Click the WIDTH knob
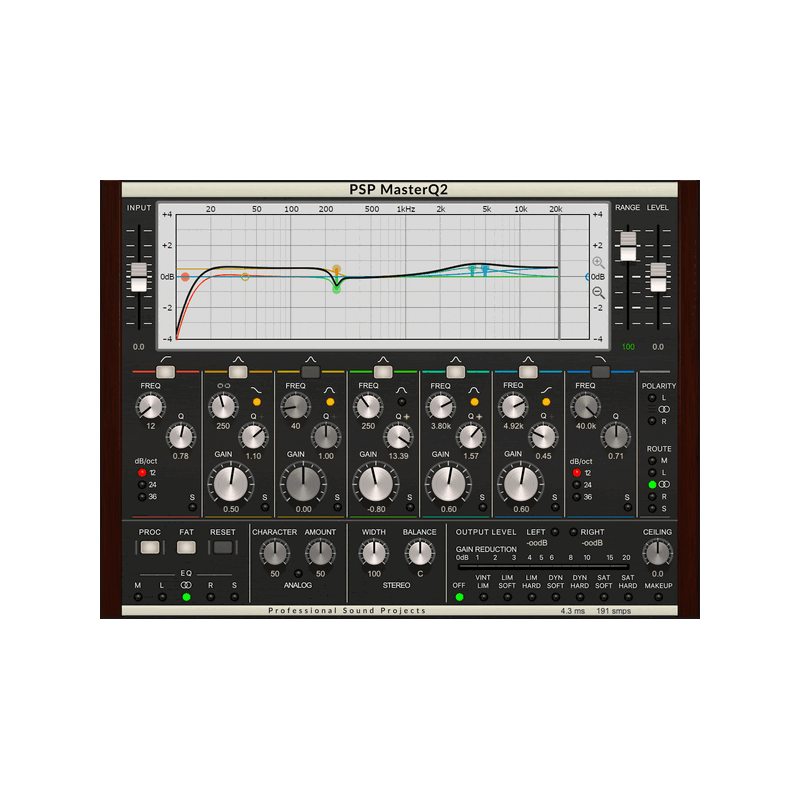The width and height of the screenshot is (800, 800). click(x=374, y=553)
